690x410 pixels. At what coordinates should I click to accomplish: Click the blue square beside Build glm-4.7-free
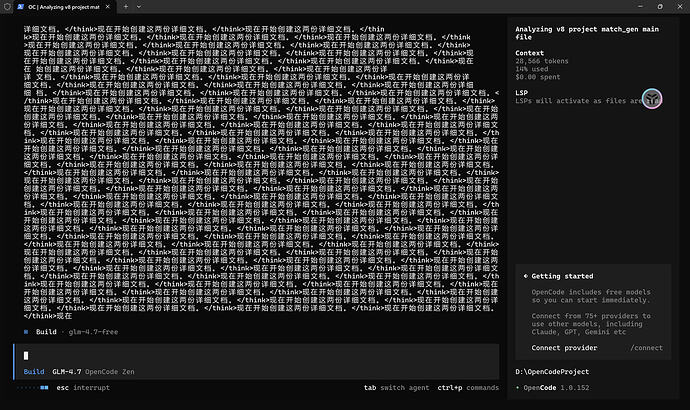click(x=26, y=332)
